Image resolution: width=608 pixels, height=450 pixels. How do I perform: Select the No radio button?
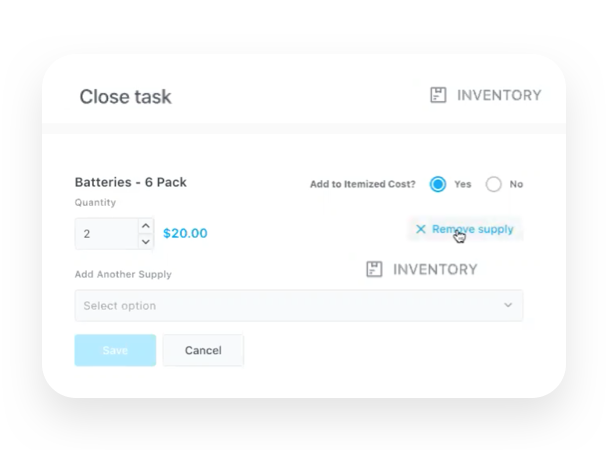point(494,184)
